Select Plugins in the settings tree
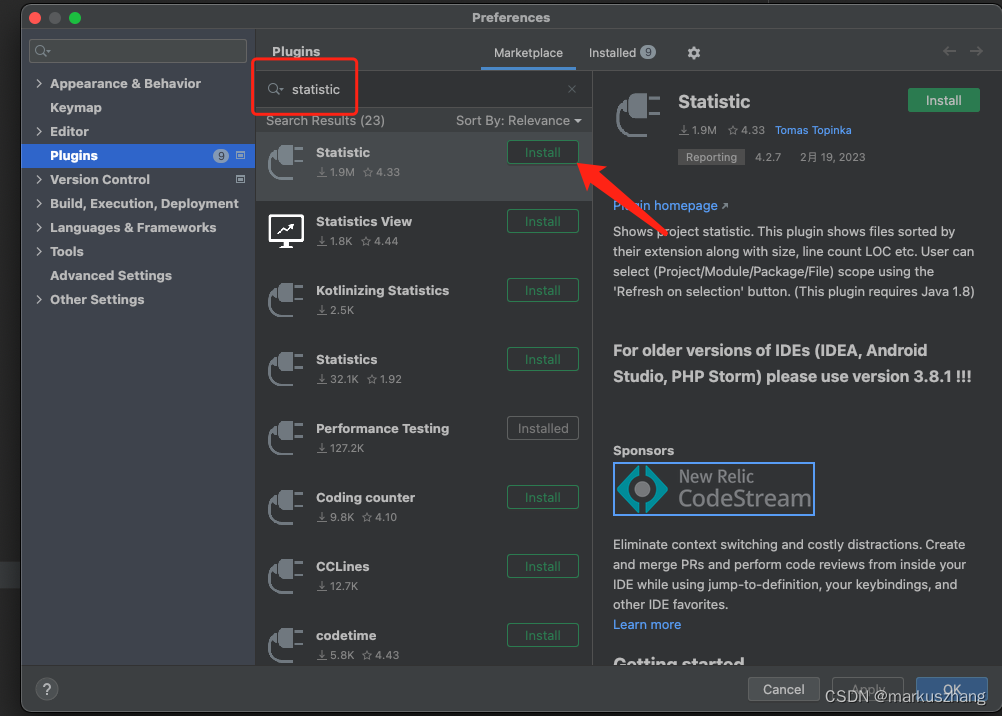The height and width of the screenshot is (716, 1002). 138,156
